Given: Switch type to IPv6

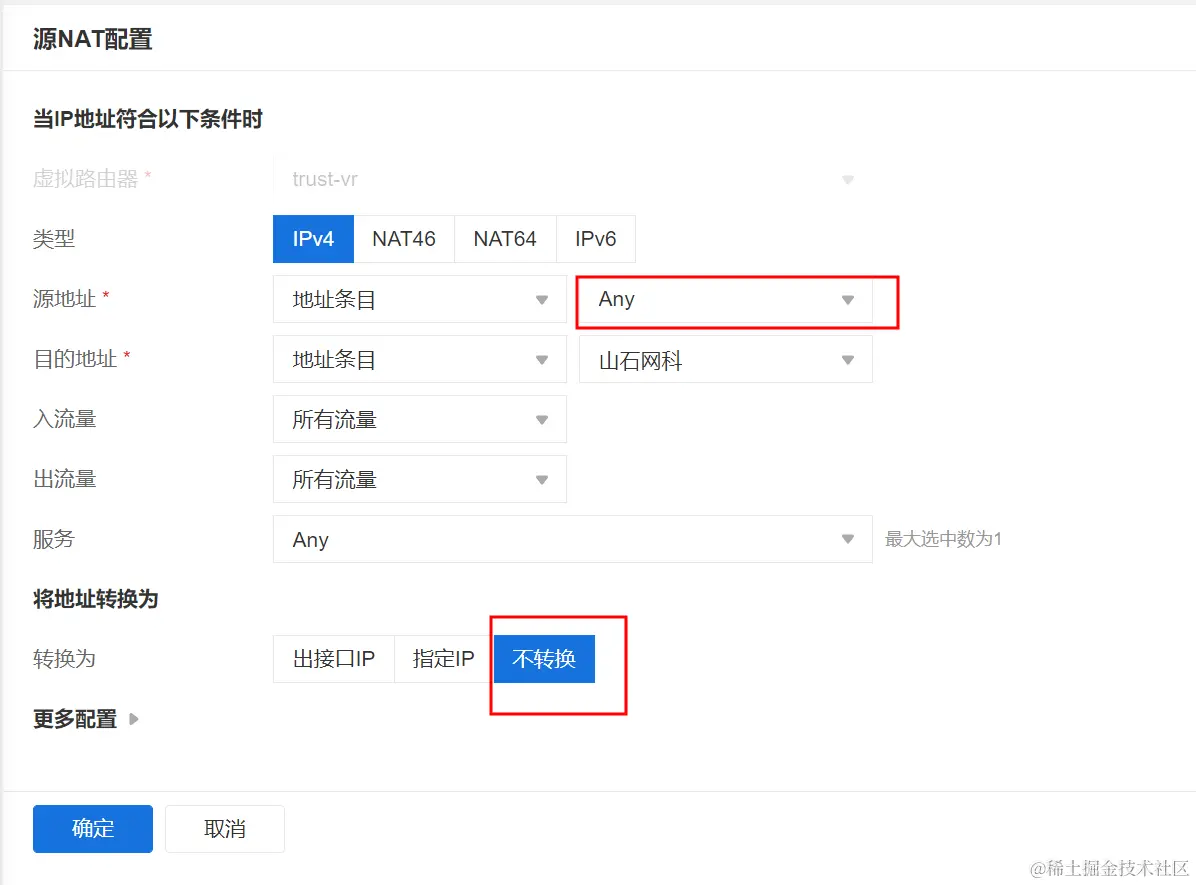Looking at the screenshot, I should click(596, 239).
